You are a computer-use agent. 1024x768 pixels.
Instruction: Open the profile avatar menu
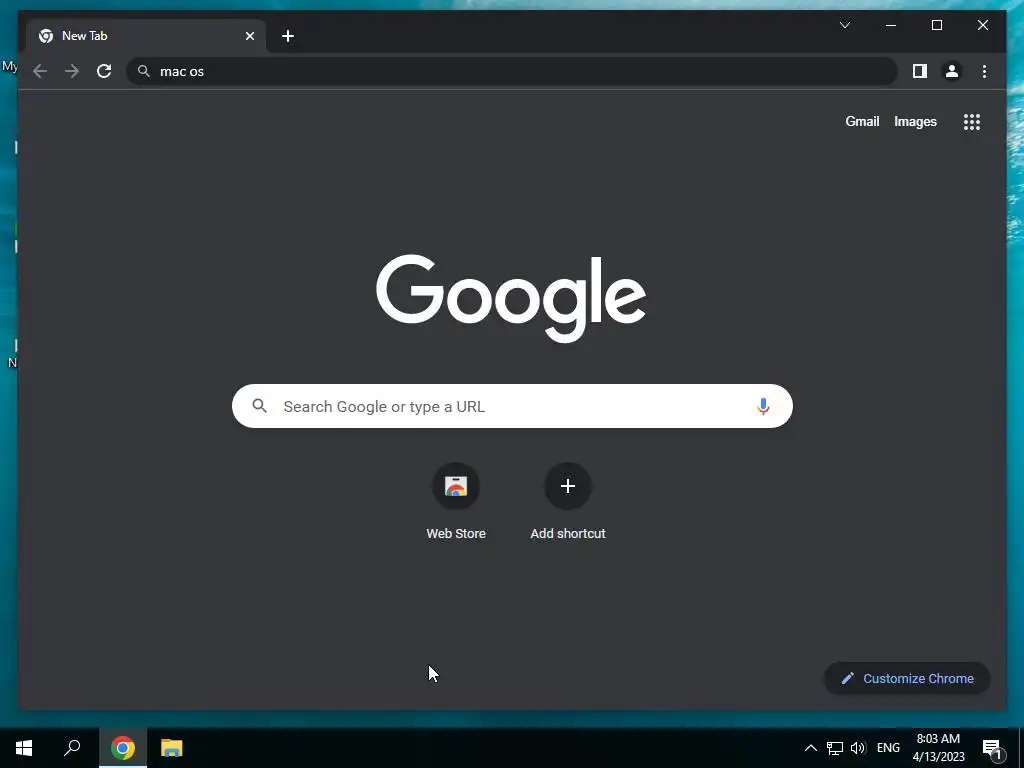click(x=952, y=71)
